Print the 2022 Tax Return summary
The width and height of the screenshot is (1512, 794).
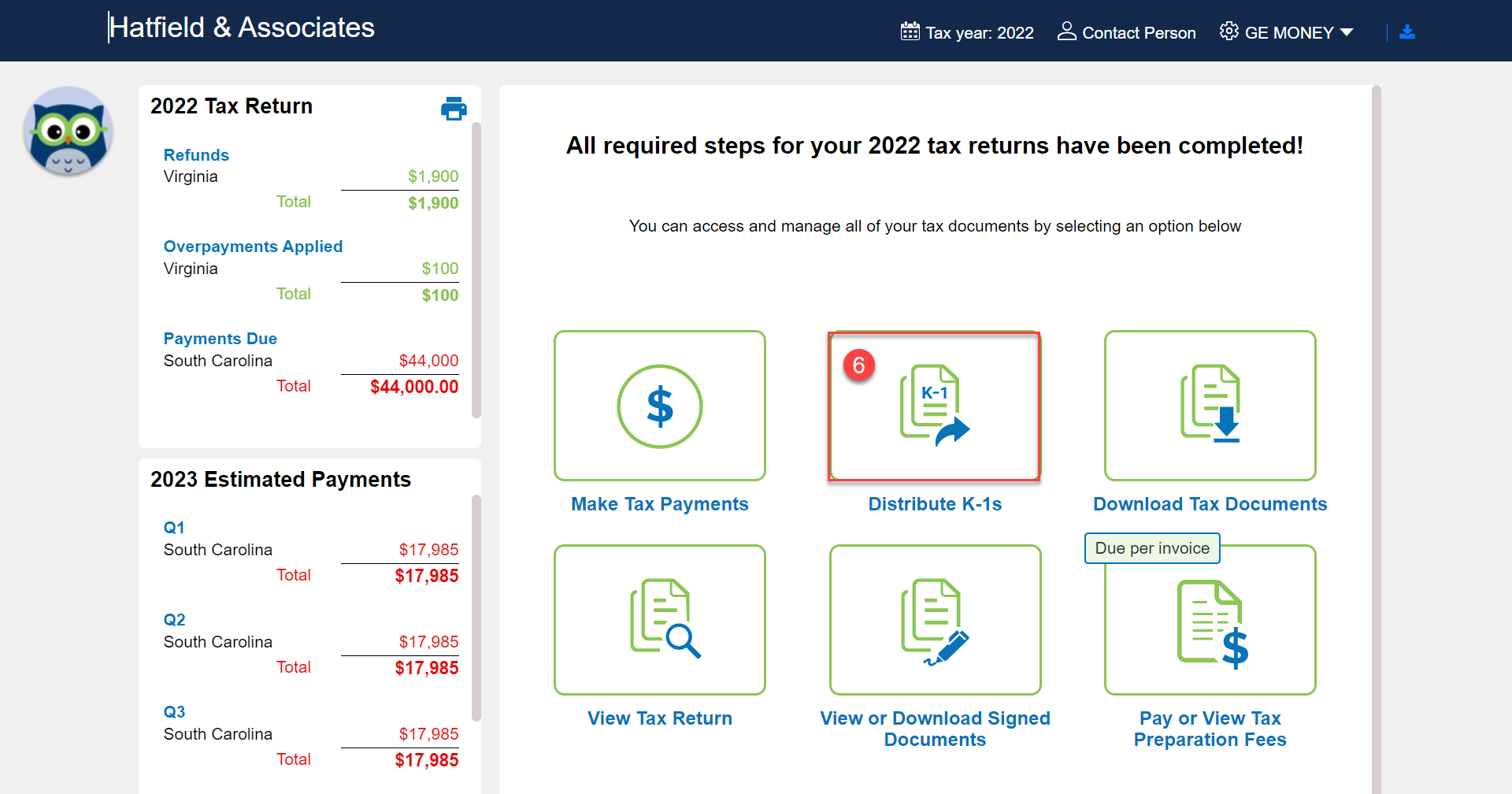pos(454,109)
